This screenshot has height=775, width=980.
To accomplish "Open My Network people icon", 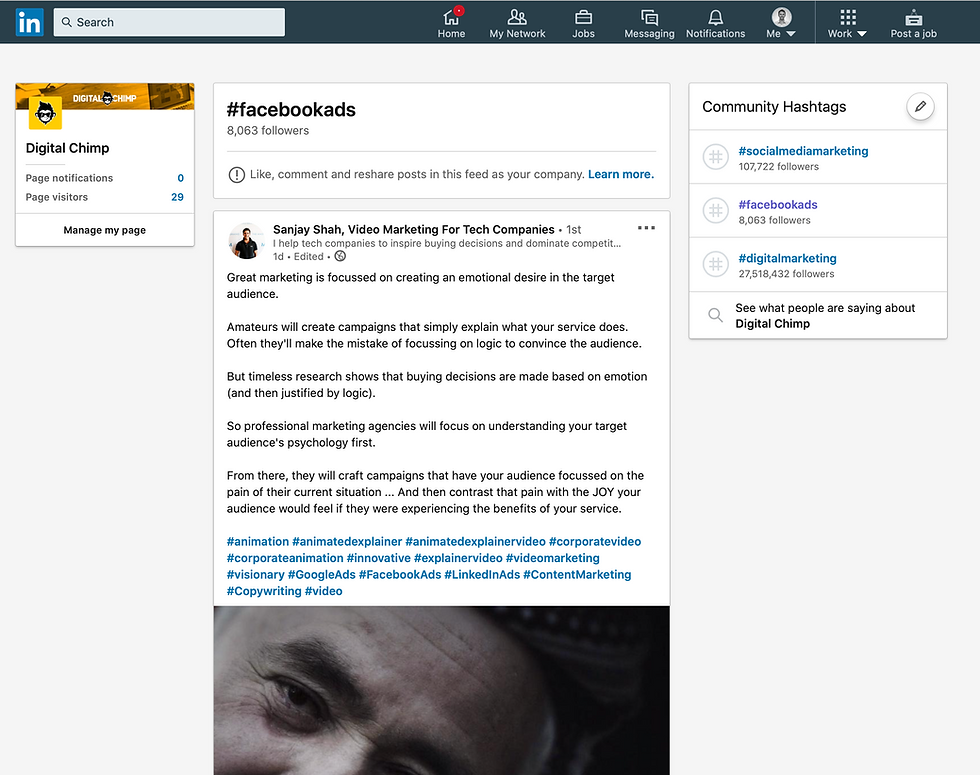I will click(x=517, y=17).
